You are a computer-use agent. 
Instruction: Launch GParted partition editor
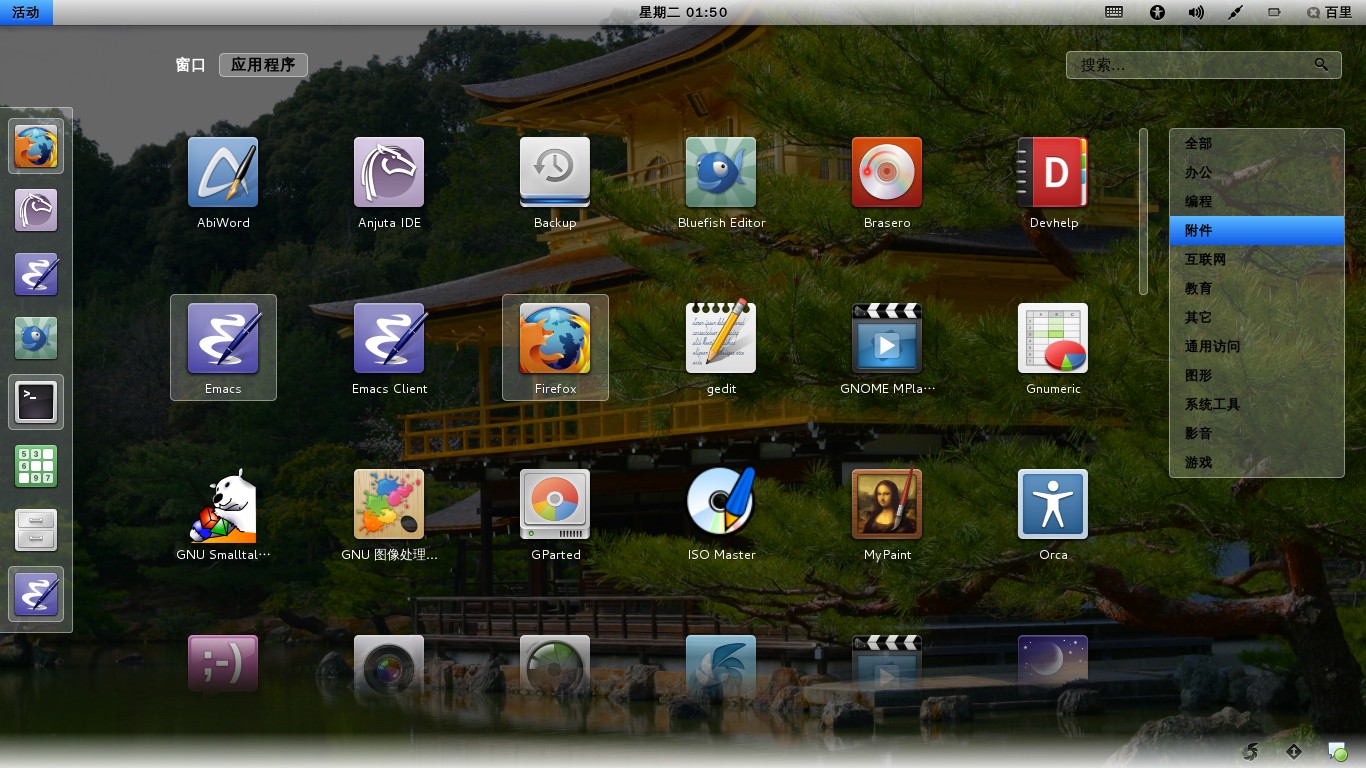point(555,514)
